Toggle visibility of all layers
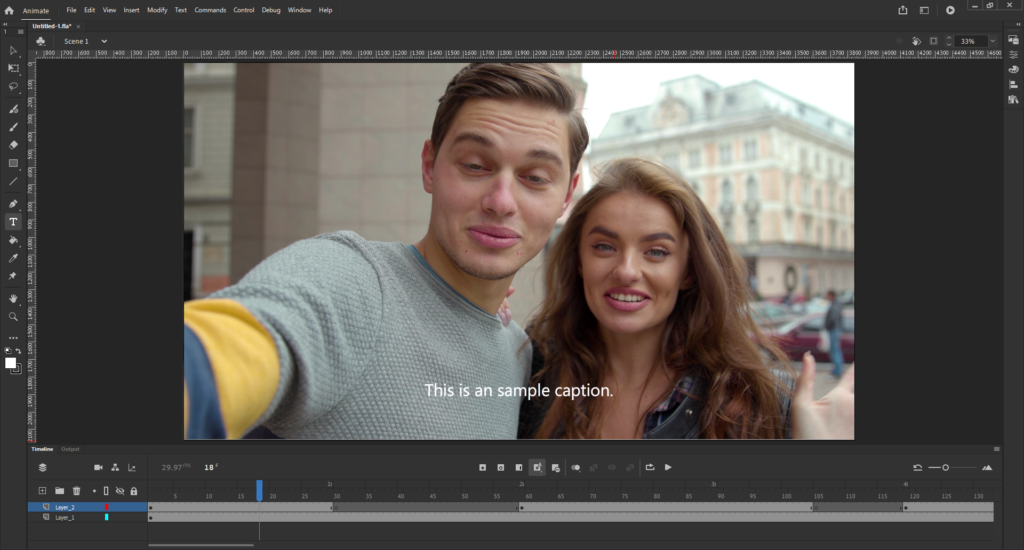Screen dimensions: 1024x550 pyautogui.click(x=119, y=491)
